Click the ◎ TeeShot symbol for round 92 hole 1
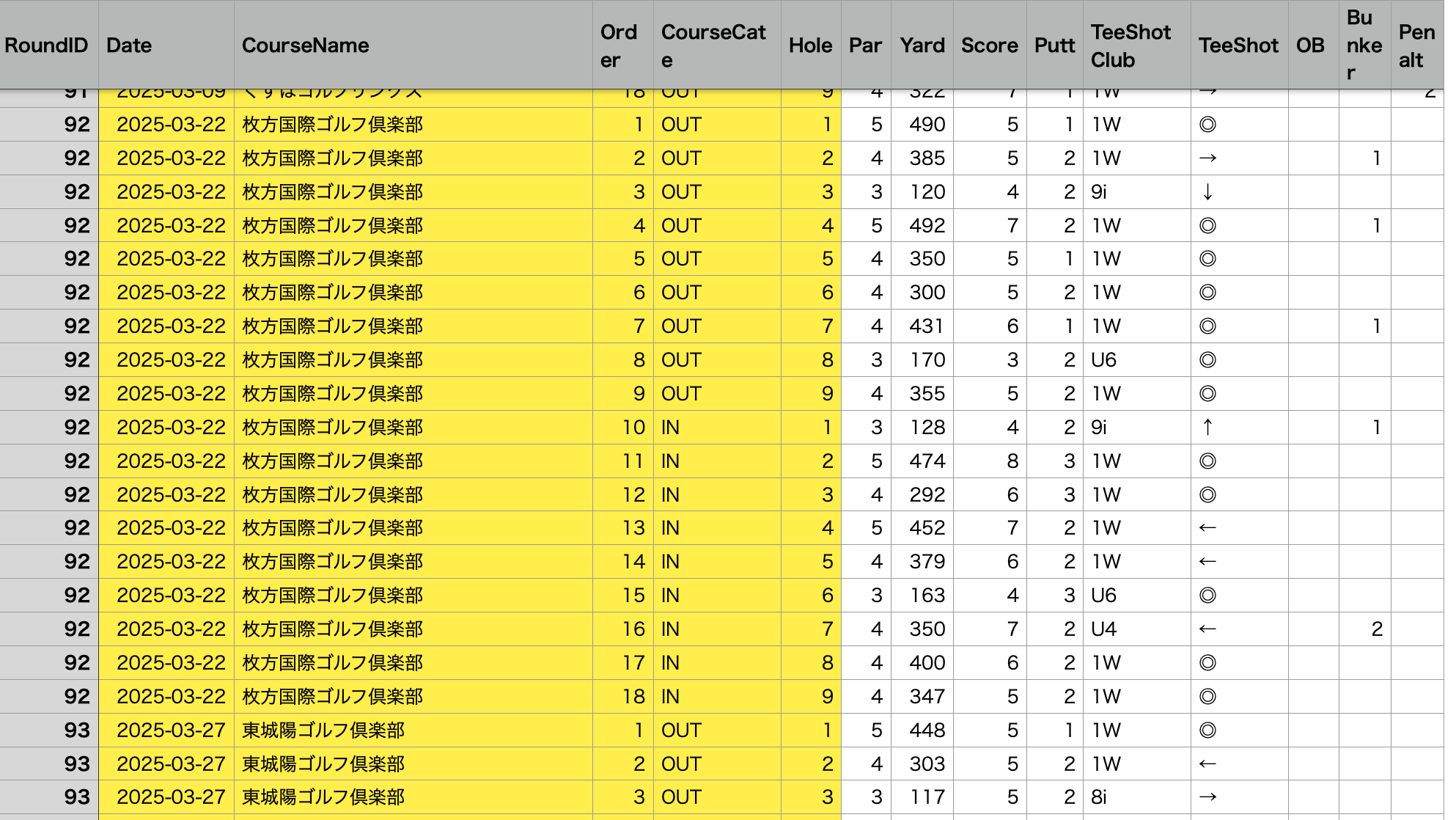 tap(1208, 125)
